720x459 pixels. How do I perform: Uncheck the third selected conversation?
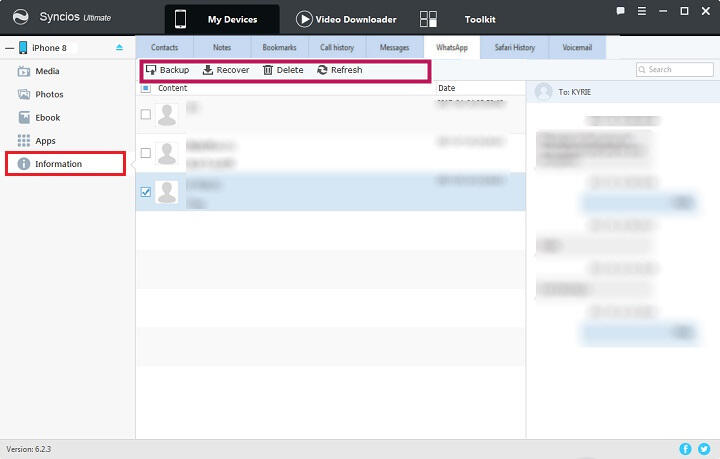[x=146, y=192]
